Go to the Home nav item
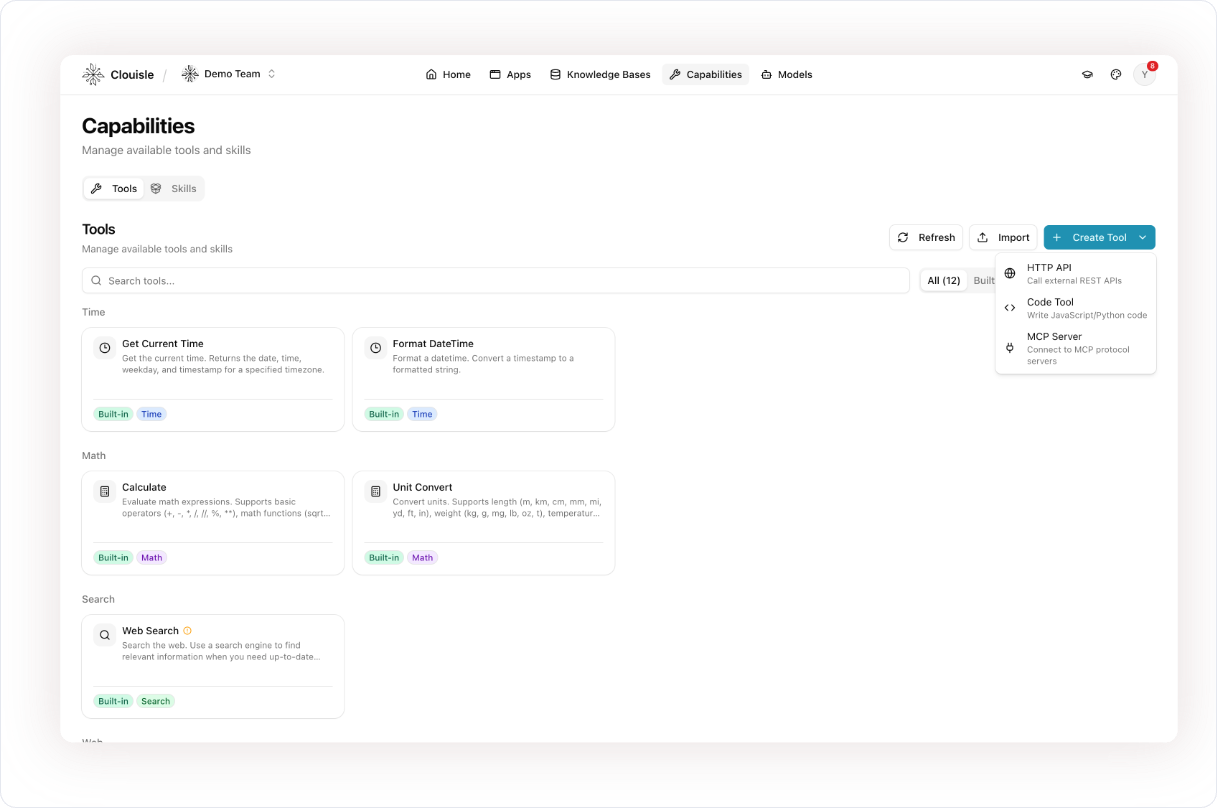1217x808 pixels. tap(448, 74)
